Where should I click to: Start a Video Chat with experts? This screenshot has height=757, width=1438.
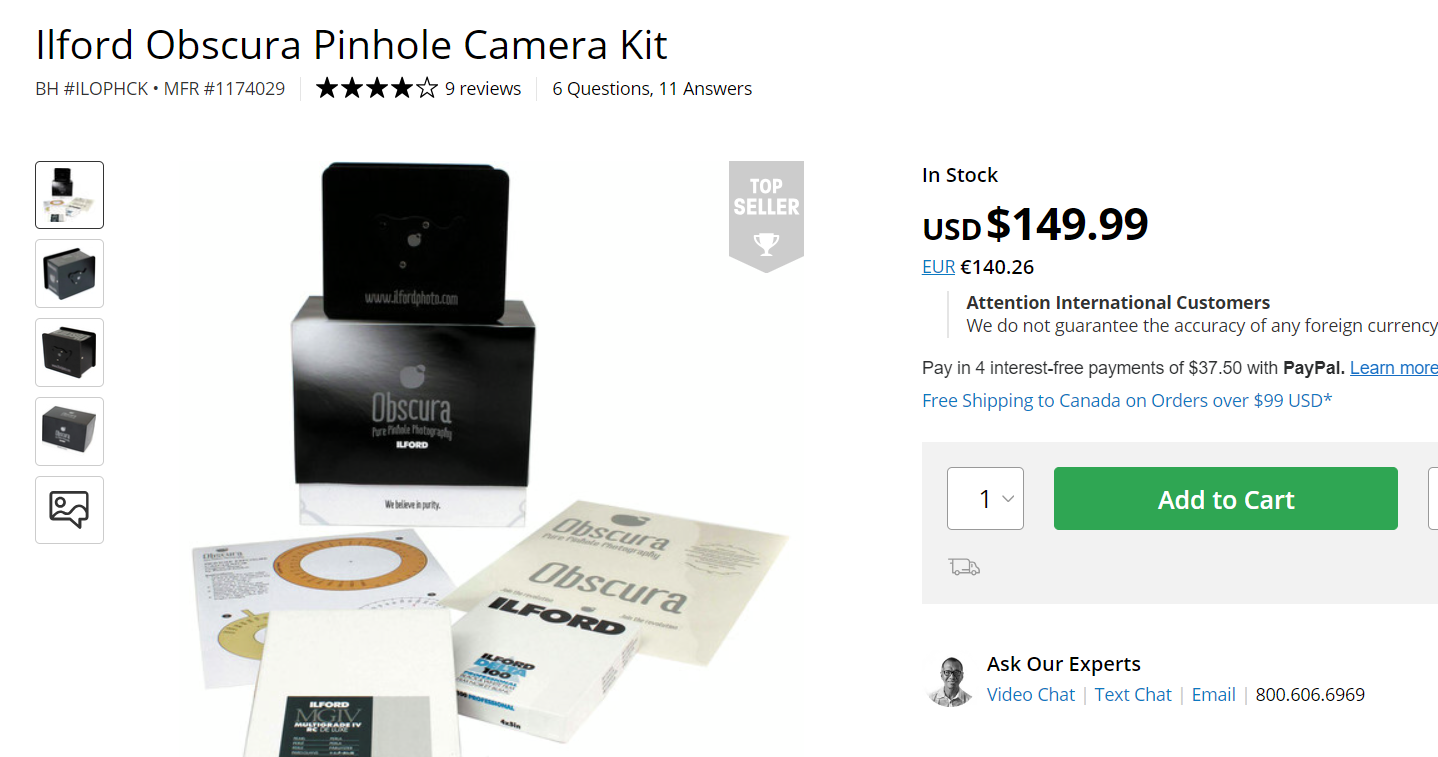1030,695
